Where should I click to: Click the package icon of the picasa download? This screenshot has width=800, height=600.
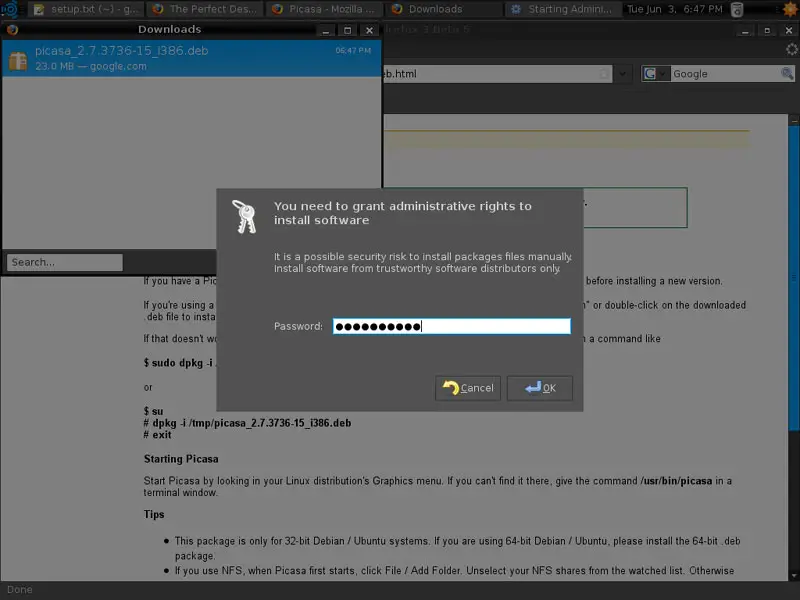click(x=18, y=60)
